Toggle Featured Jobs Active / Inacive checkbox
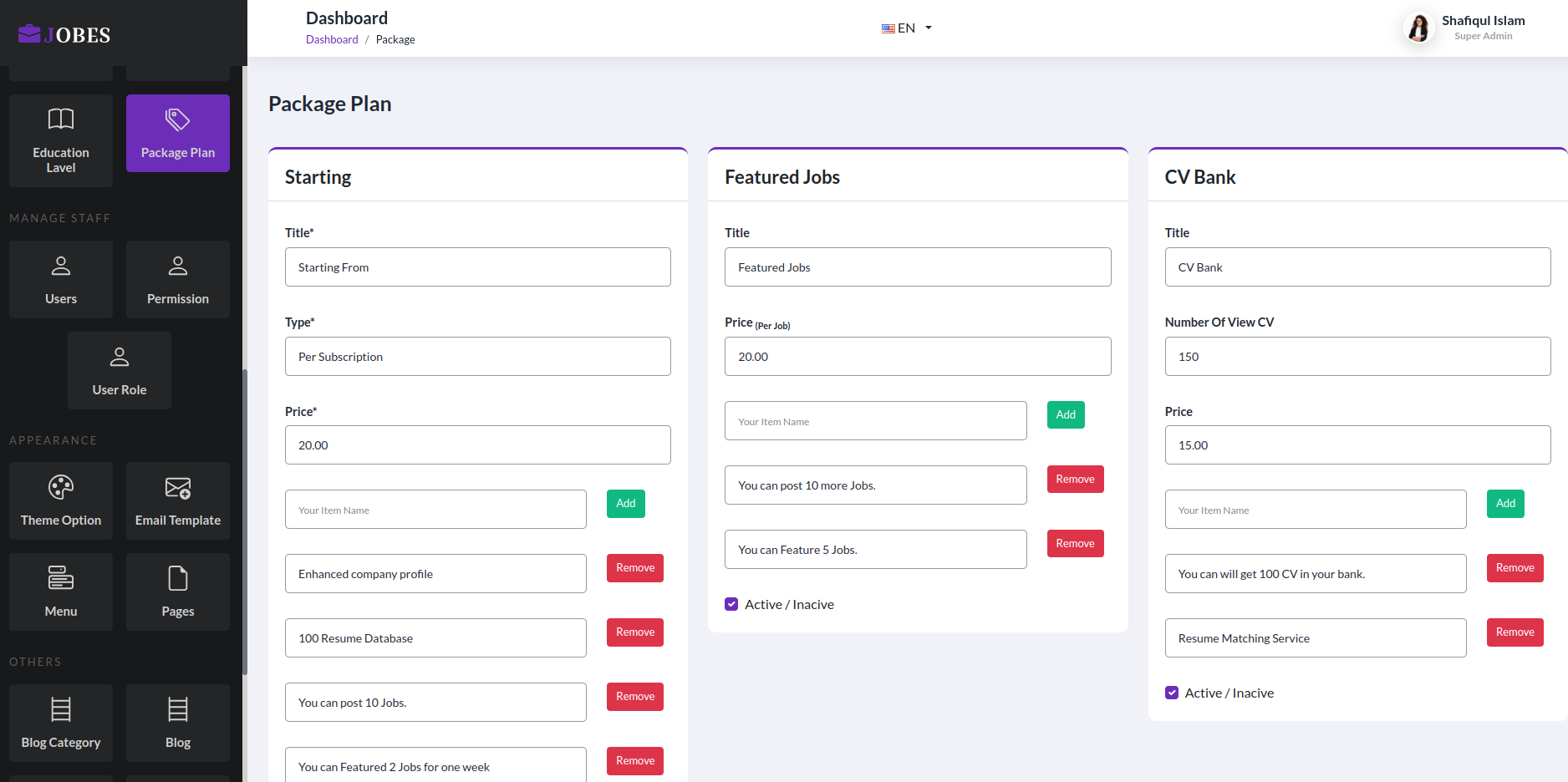 coord(731,604)
